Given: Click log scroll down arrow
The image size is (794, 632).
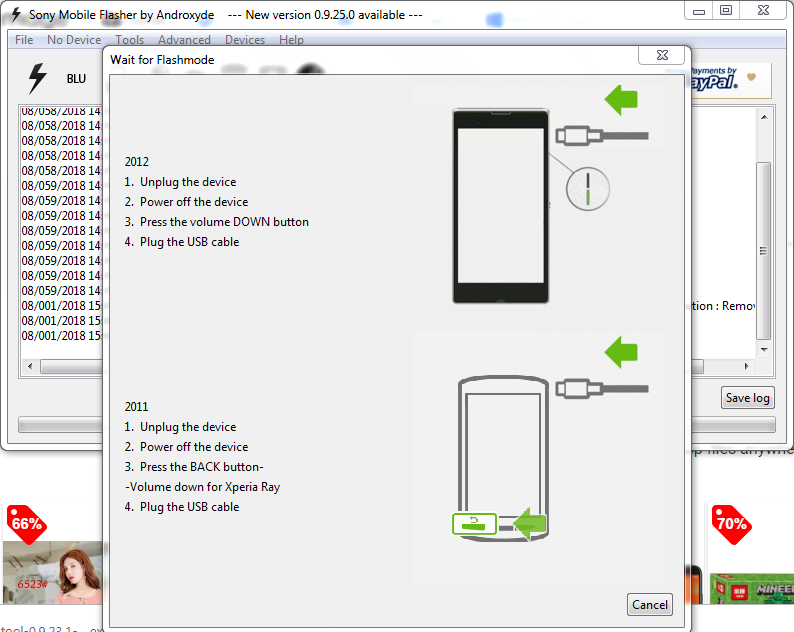Looking at the screenshot, I should pyautogui.click(x=764, y=350).
